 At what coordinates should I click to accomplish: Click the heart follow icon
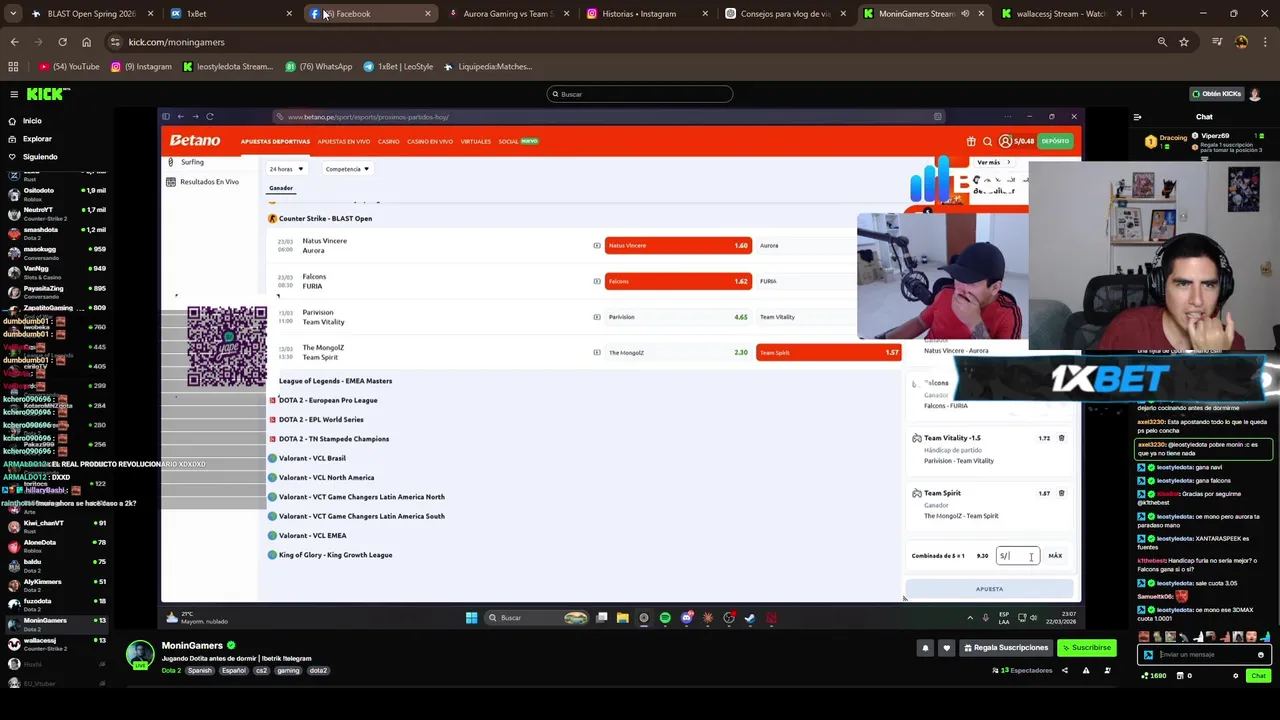946,648
